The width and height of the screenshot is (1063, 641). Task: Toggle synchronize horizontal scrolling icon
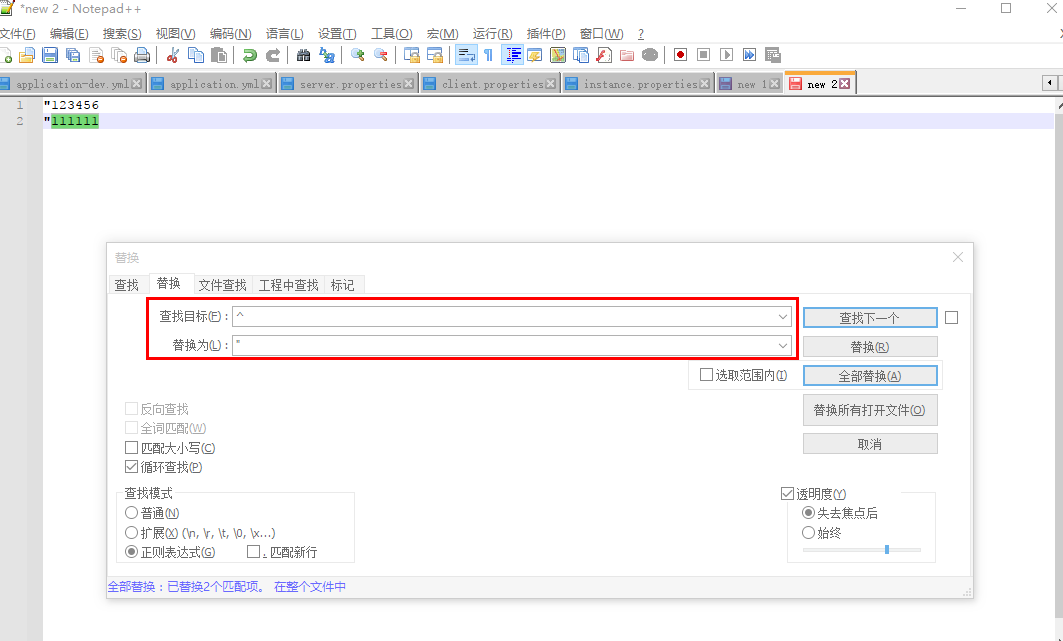point(435,55)
